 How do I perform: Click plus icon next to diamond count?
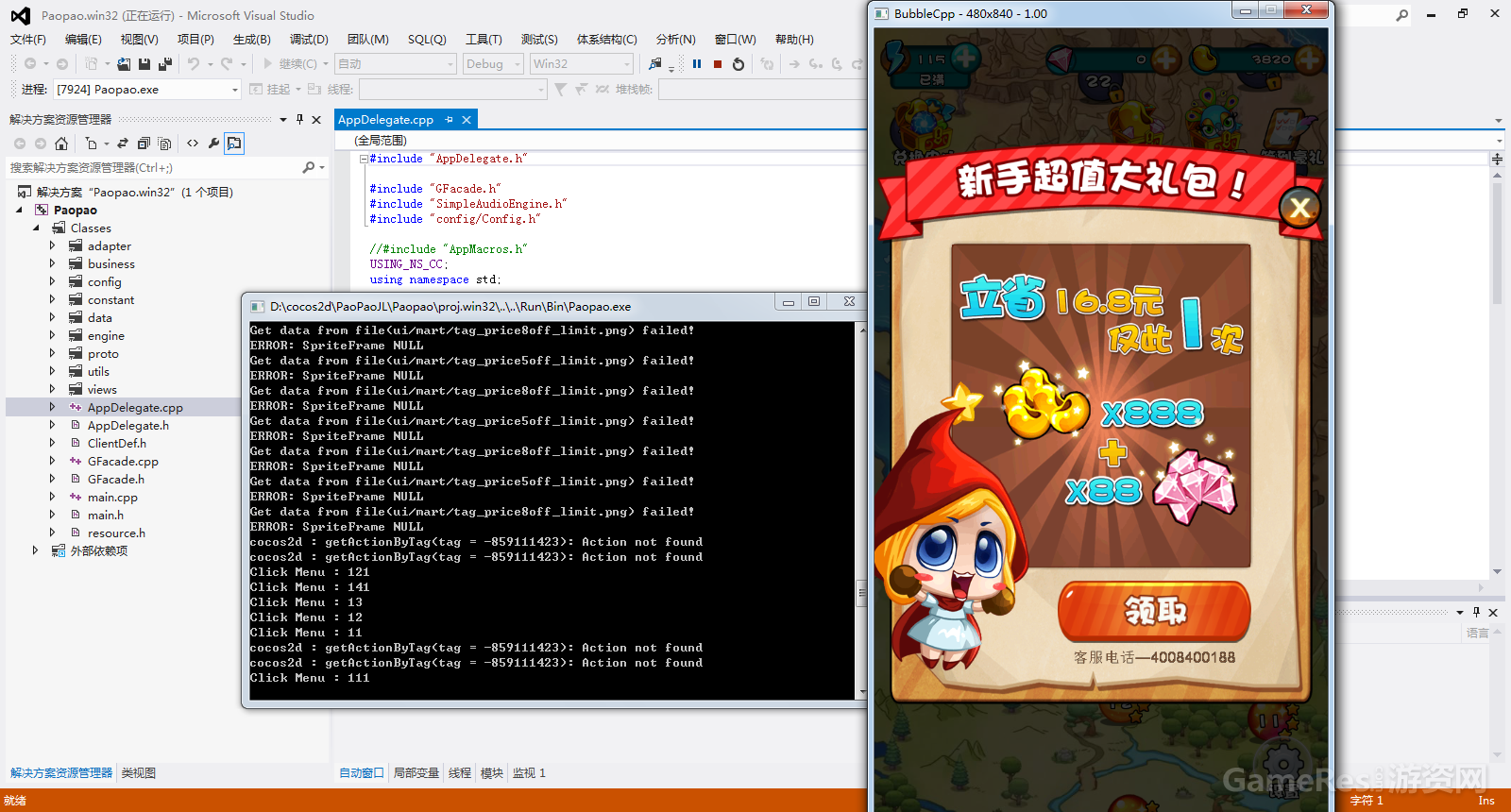[x=1166, y=59]
